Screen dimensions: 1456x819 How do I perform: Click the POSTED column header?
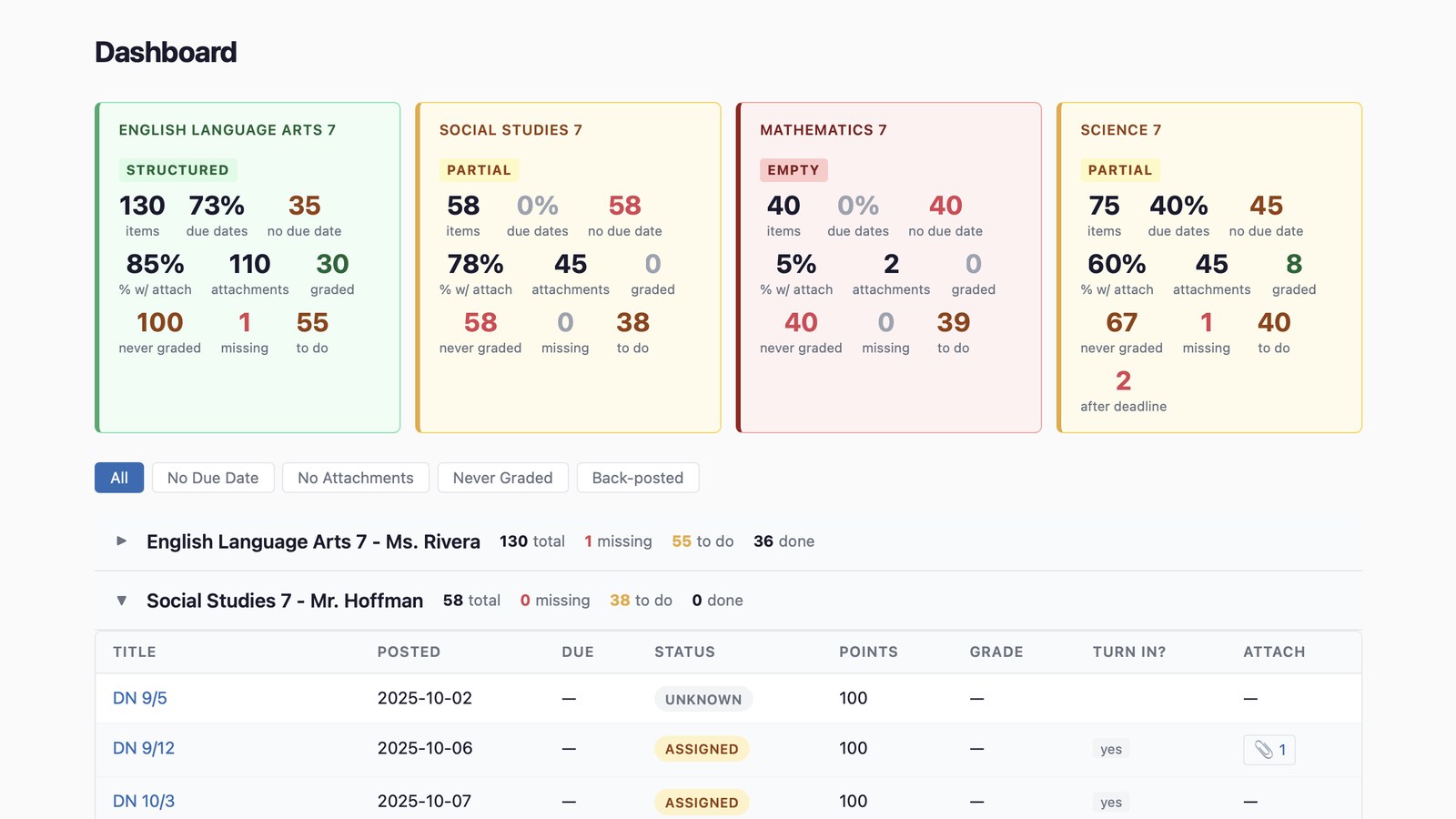[x=409, y=652]
